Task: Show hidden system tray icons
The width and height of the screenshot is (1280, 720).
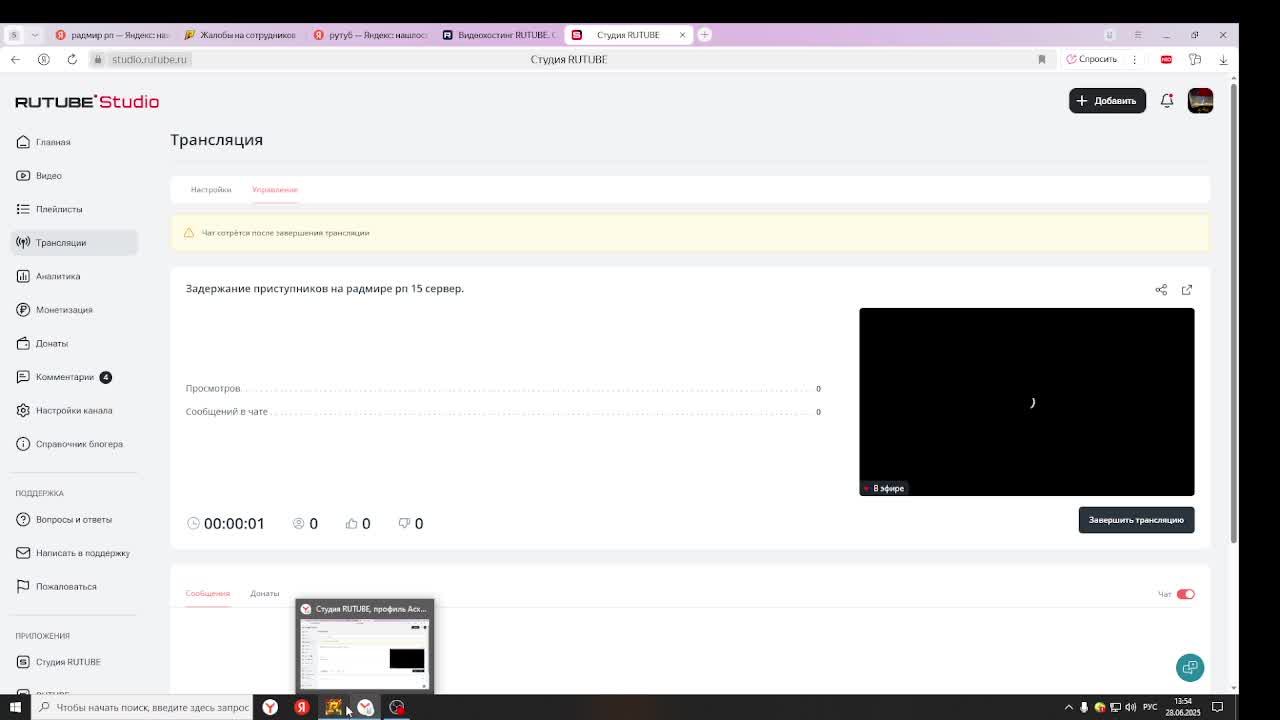Action: coord(1069,707)
